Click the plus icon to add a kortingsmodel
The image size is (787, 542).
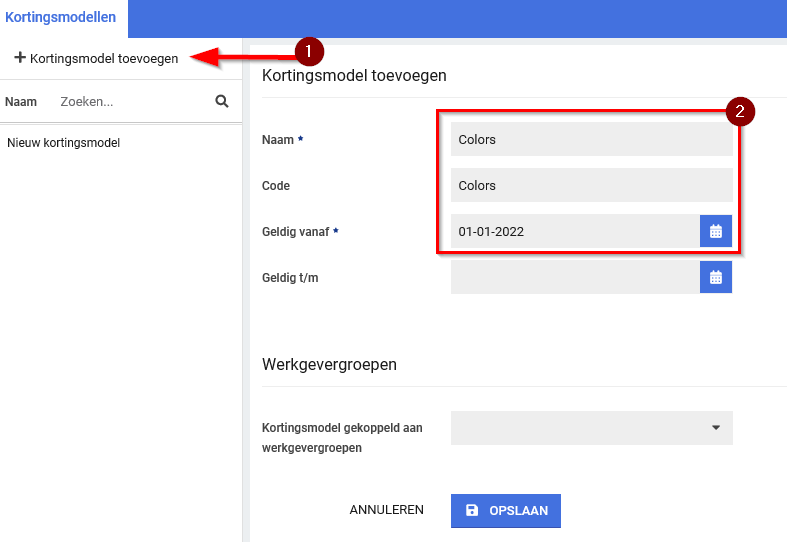click(x=19, y=58)
